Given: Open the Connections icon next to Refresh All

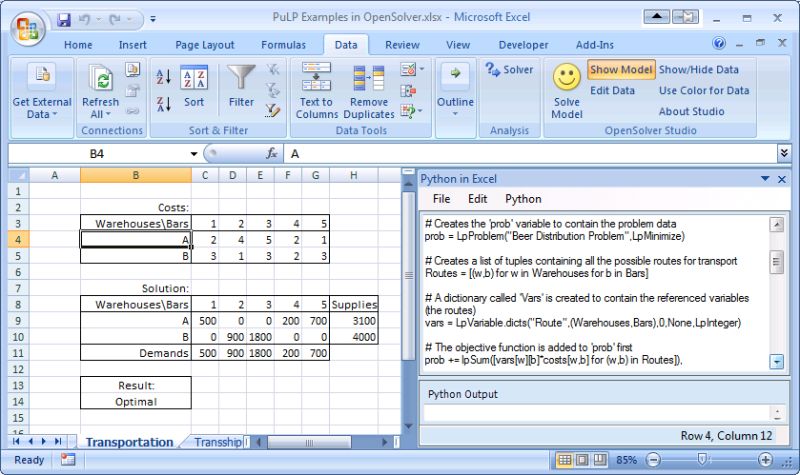Looking at the screenshot, I should [x=133, y=69].
